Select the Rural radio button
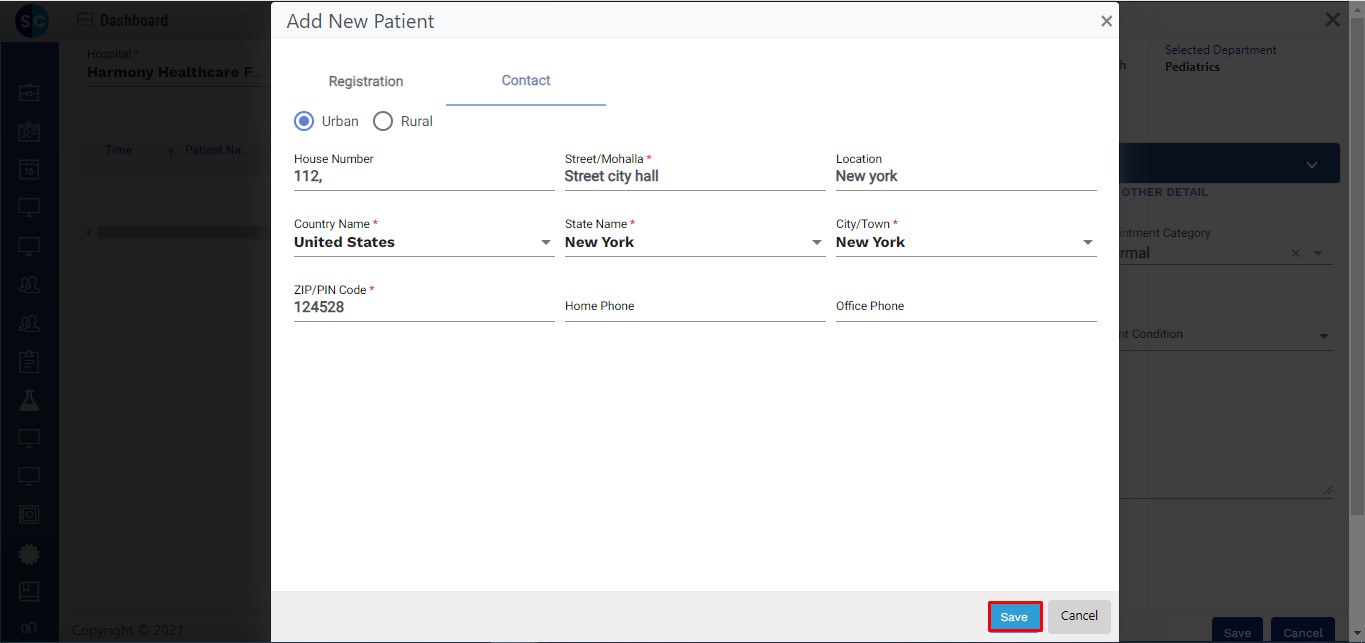The image size is (1365, 643). (x=382, y=120)
